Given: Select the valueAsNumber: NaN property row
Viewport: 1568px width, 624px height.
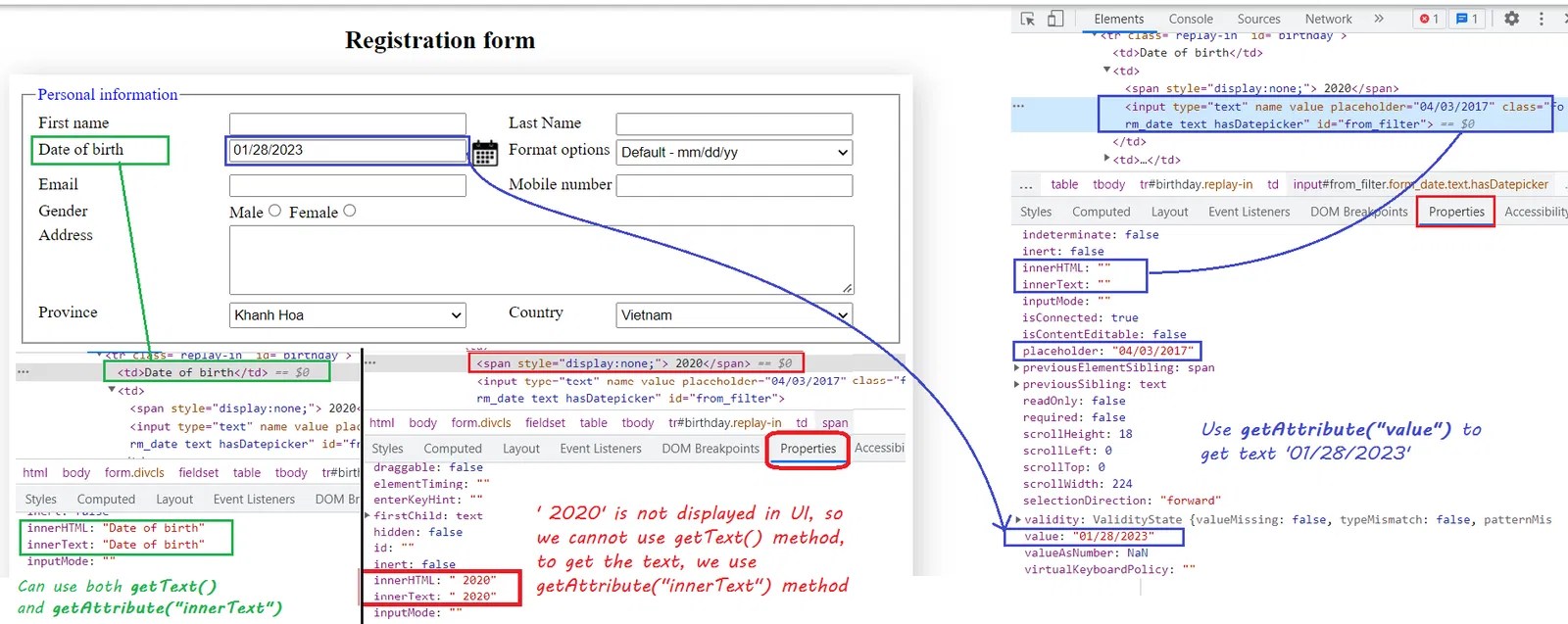Looking at the screenshot, I should 1086,553.
